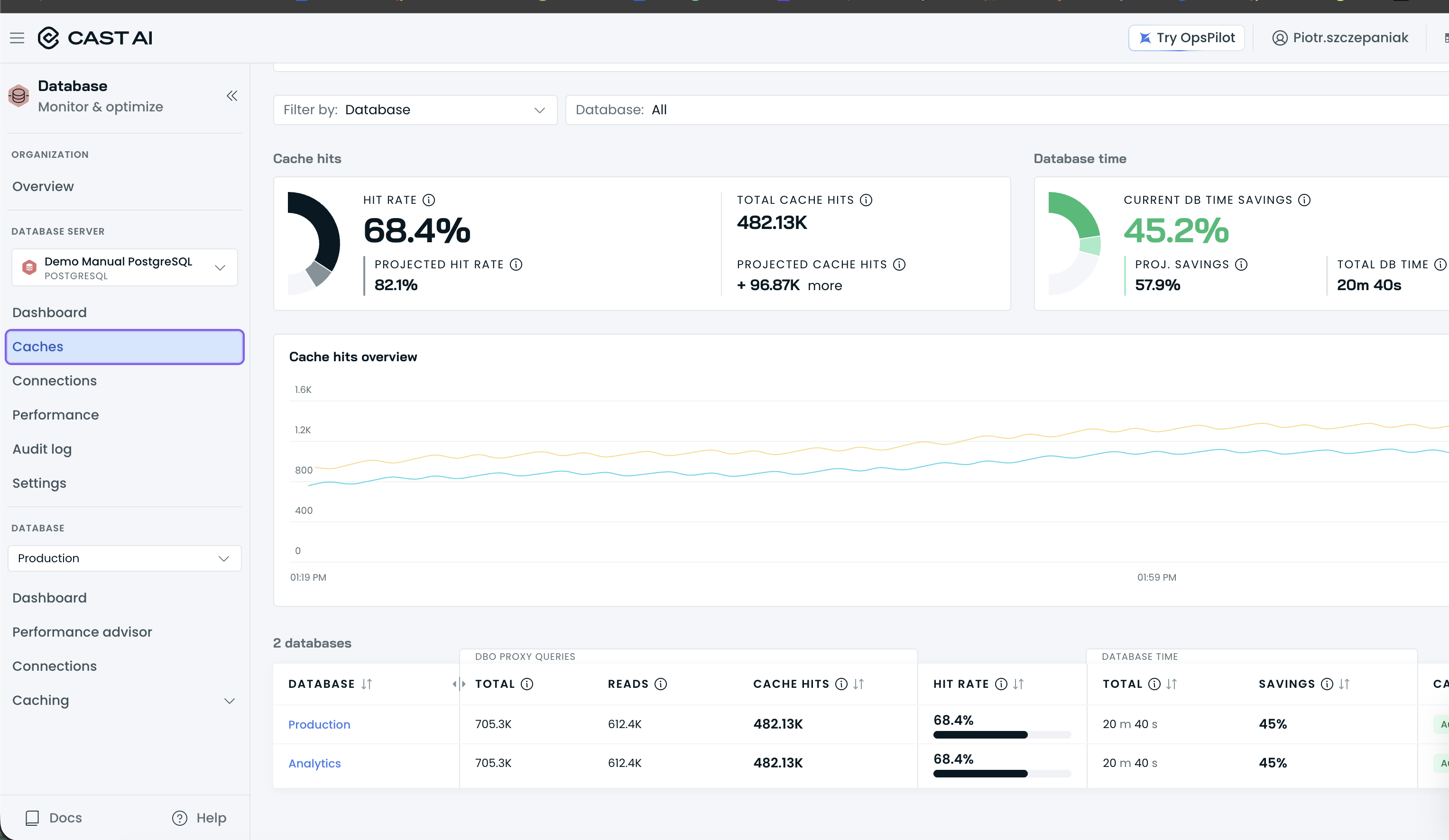Screen dimensions: 1449x840
Task: Click the Analytics row hit rate bar
Action: click(x=1002, y=774)
